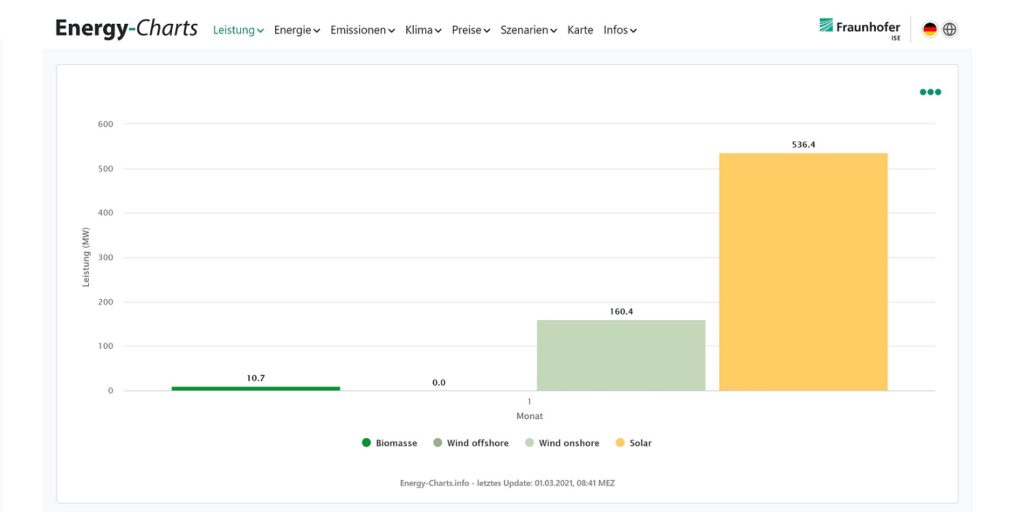
Task: Expand the Emissionen dropdown menu
Action: (362, 30)
